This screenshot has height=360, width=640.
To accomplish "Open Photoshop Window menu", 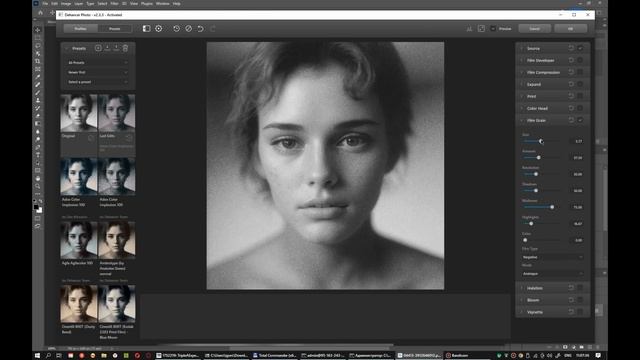I will coord(162,4).
